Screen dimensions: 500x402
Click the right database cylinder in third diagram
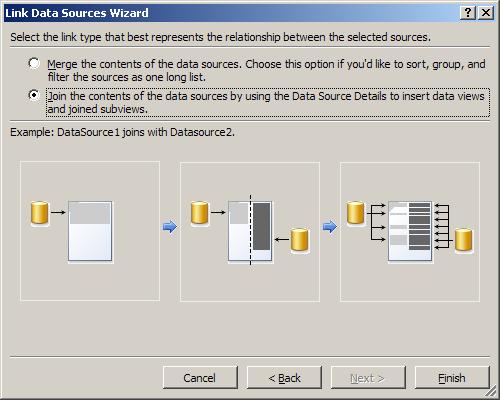[x=464, y=239]
